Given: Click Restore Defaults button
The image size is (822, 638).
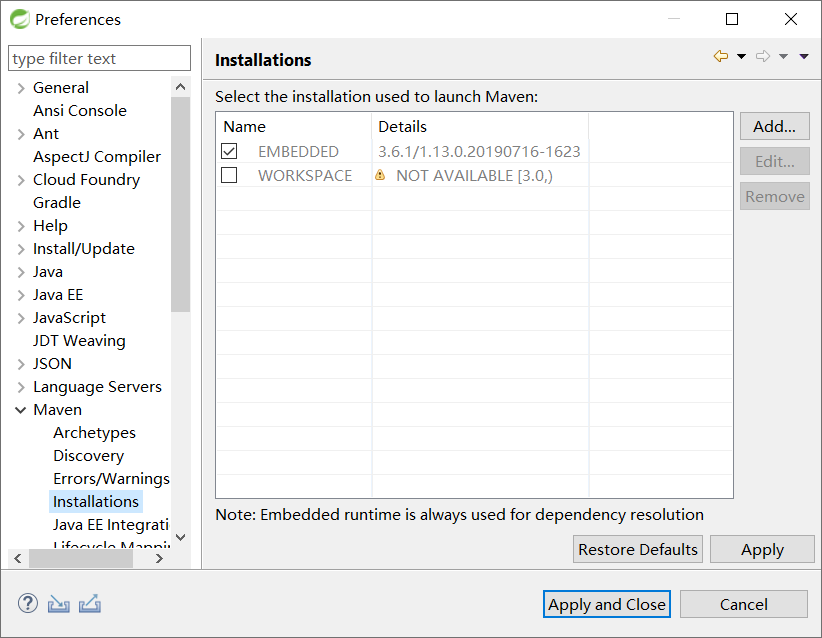Looking at the screenshot, I should 637,549.
